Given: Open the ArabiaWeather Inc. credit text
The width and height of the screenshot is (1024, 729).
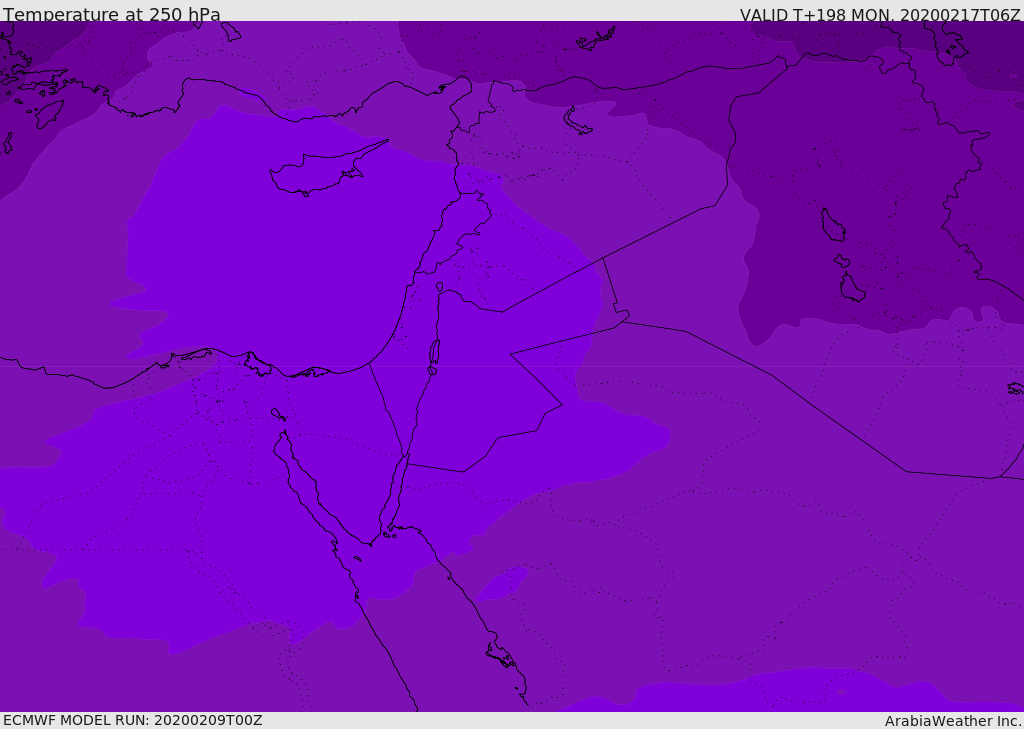Looking at the screenshot, I should point(953,721).
